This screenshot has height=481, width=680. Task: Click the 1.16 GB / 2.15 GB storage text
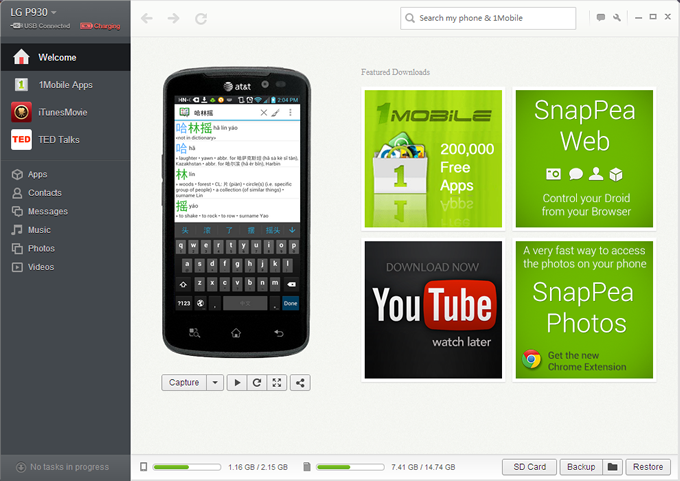tap(258, 467)
